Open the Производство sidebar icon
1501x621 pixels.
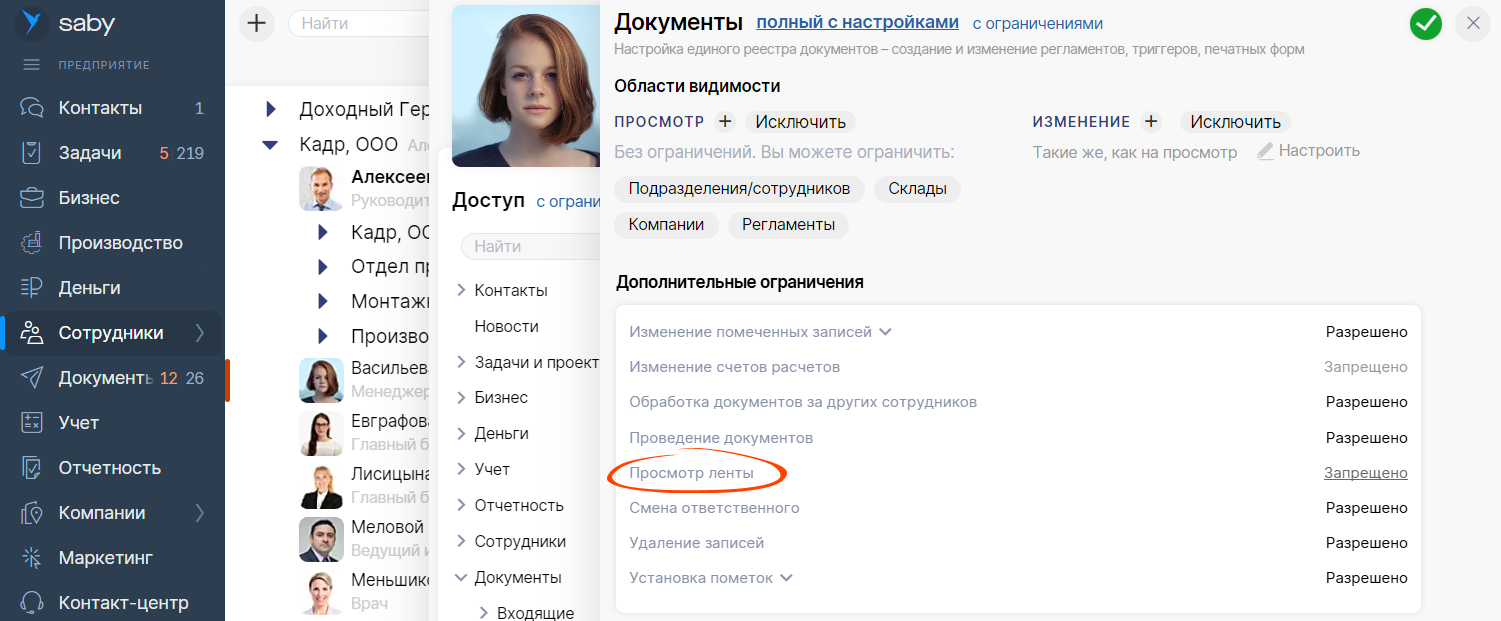pyautogui.click(x=32, y=243)
